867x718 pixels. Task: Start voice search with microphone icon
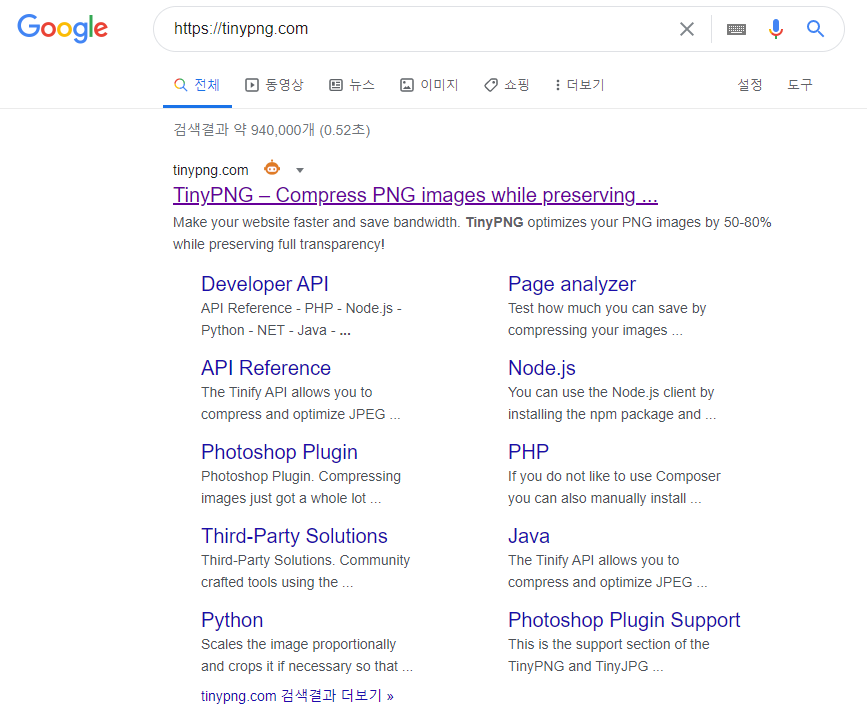(x=776, y=29)
